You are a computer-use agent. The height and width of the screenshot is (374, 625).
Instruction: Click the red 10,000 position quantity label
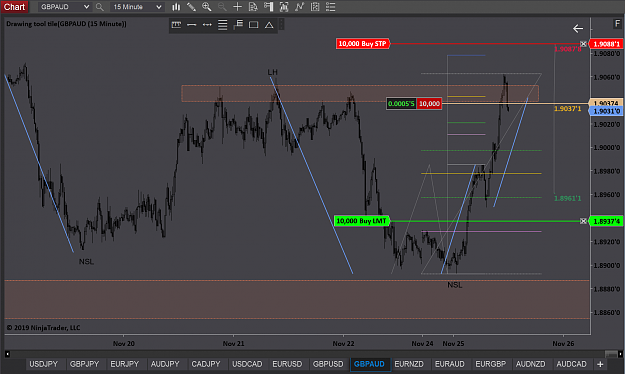[429, 104]
